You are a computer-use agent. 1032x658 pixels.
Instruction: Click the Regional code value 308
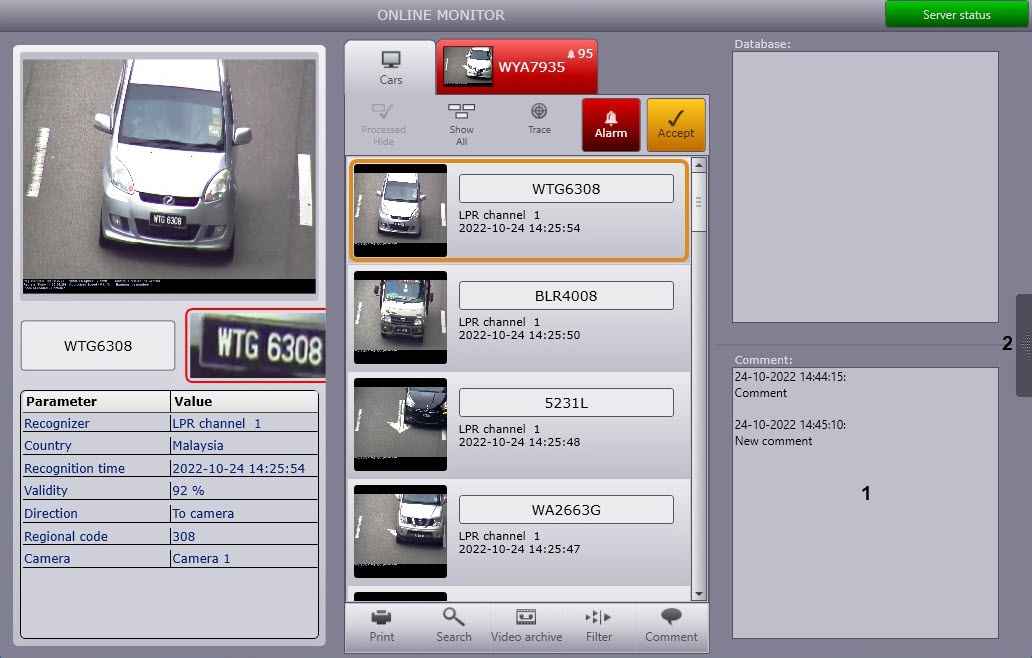click(184, 536)
